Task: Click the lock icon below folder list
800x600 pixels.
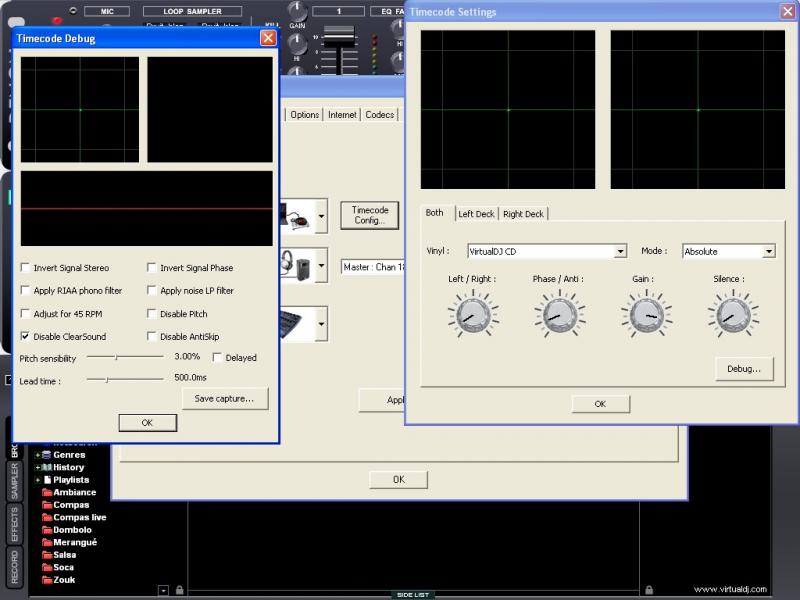Action: pyautogui.click(x=180, y=590)
